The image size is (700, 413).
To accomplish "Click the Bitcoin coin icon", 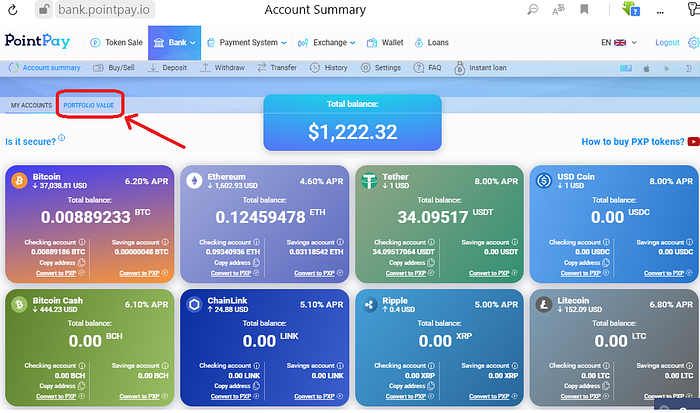I will [x=19, y=181].
